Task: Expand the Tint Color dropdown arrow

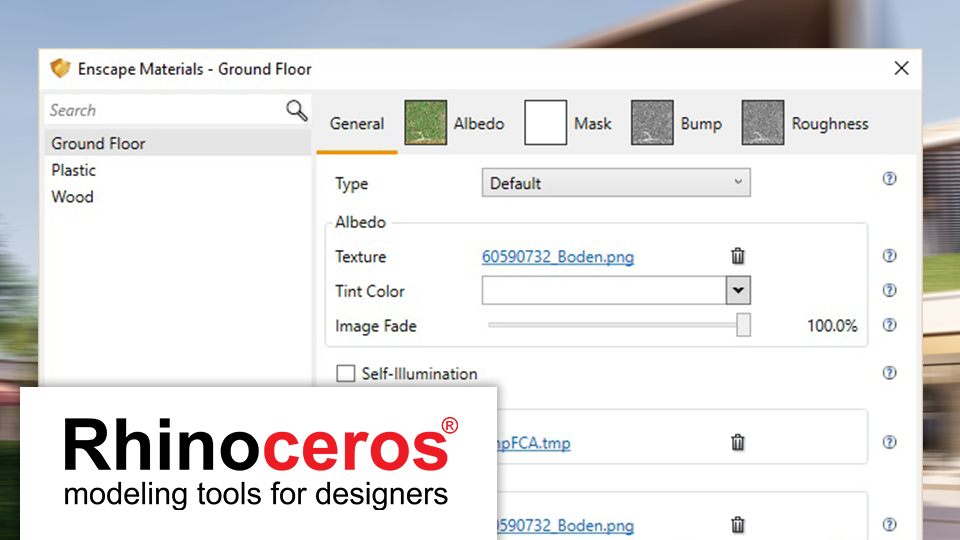Action: click(738, 291)
